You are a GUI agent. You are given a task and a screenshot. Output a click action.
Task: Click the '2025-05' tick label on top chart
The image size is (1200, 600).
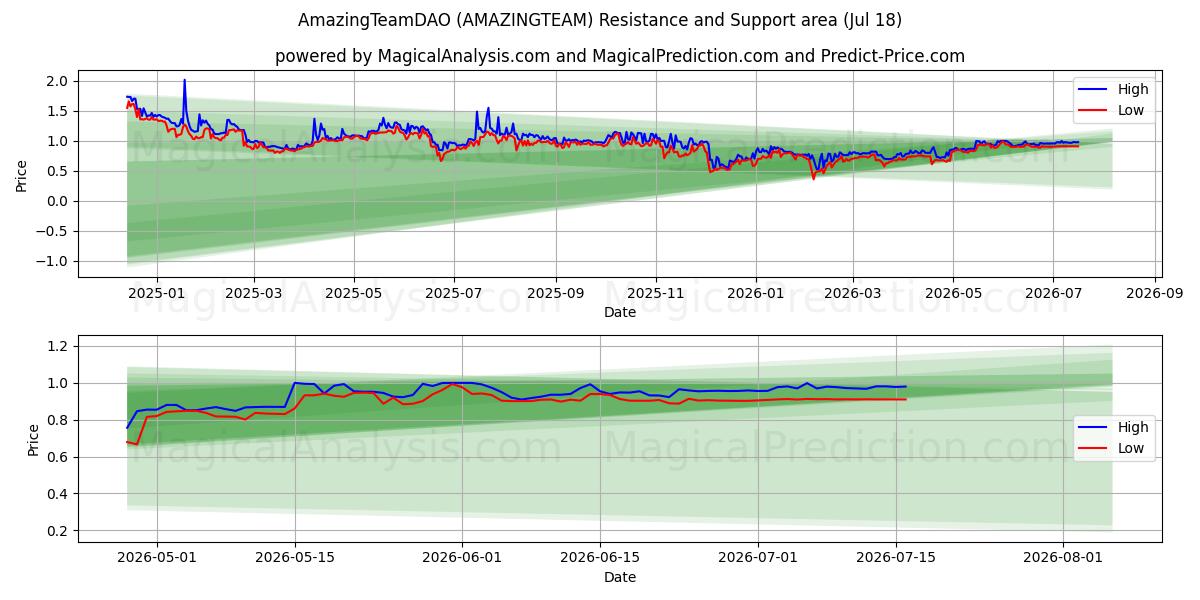tap(354, 294)
